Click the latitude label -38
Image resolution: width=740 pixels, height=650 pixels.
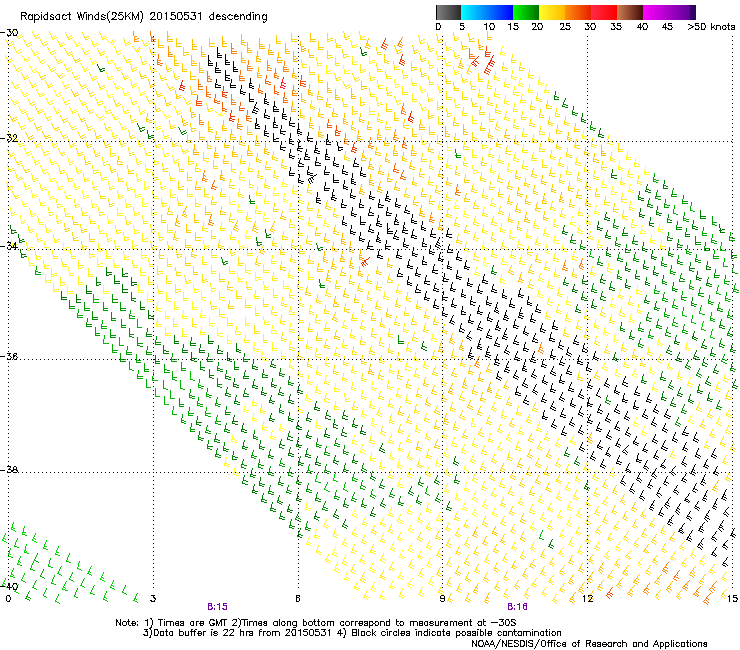pyautogui.click(x=9, y=470)
